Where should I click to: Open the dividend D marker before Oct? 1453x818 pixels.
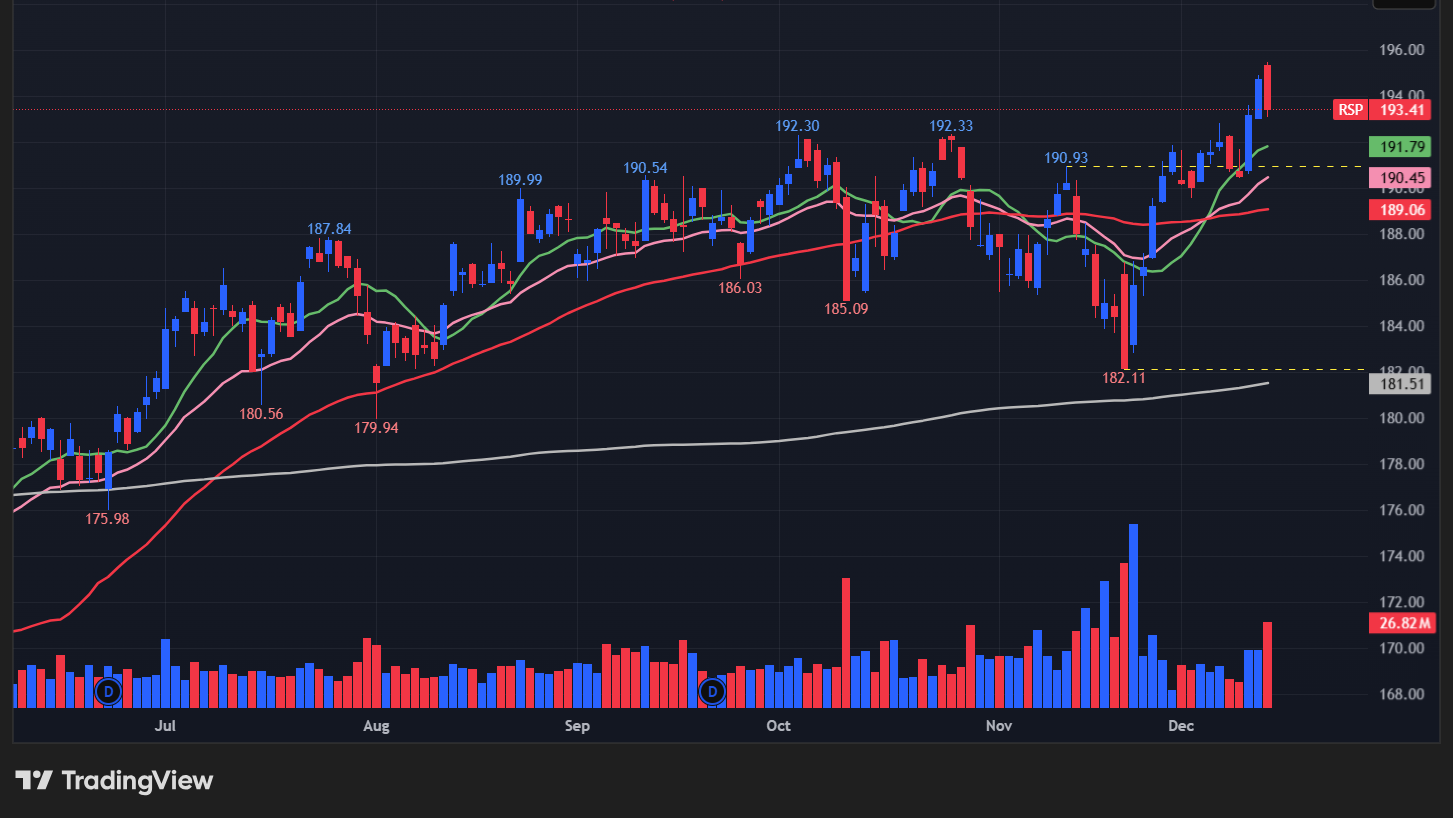tap(712, 690)
